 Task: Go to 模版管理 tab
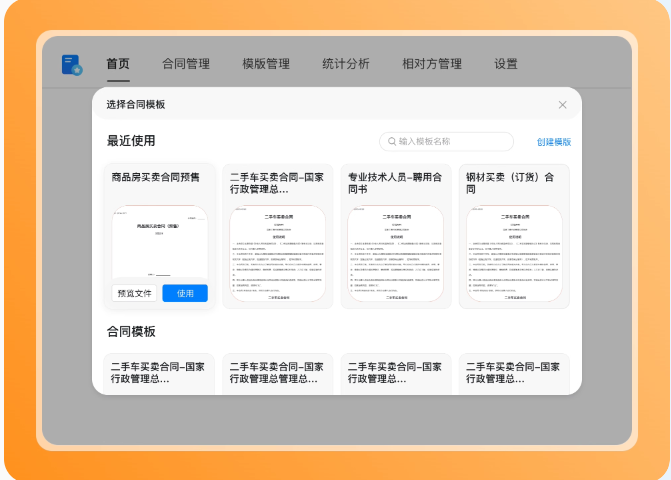[266, 64]
